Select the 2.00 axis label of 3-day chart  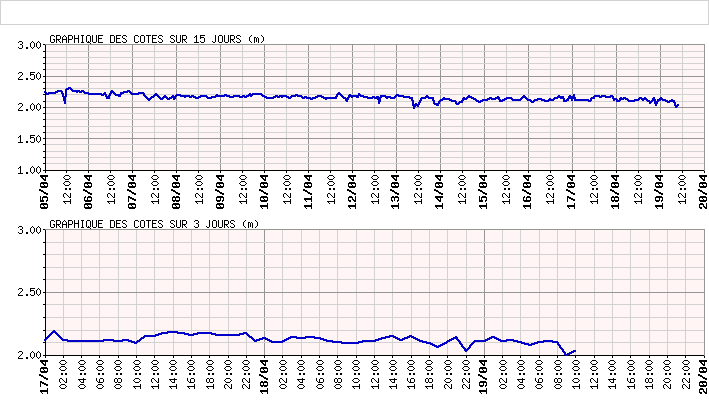[x=29, y=355]
